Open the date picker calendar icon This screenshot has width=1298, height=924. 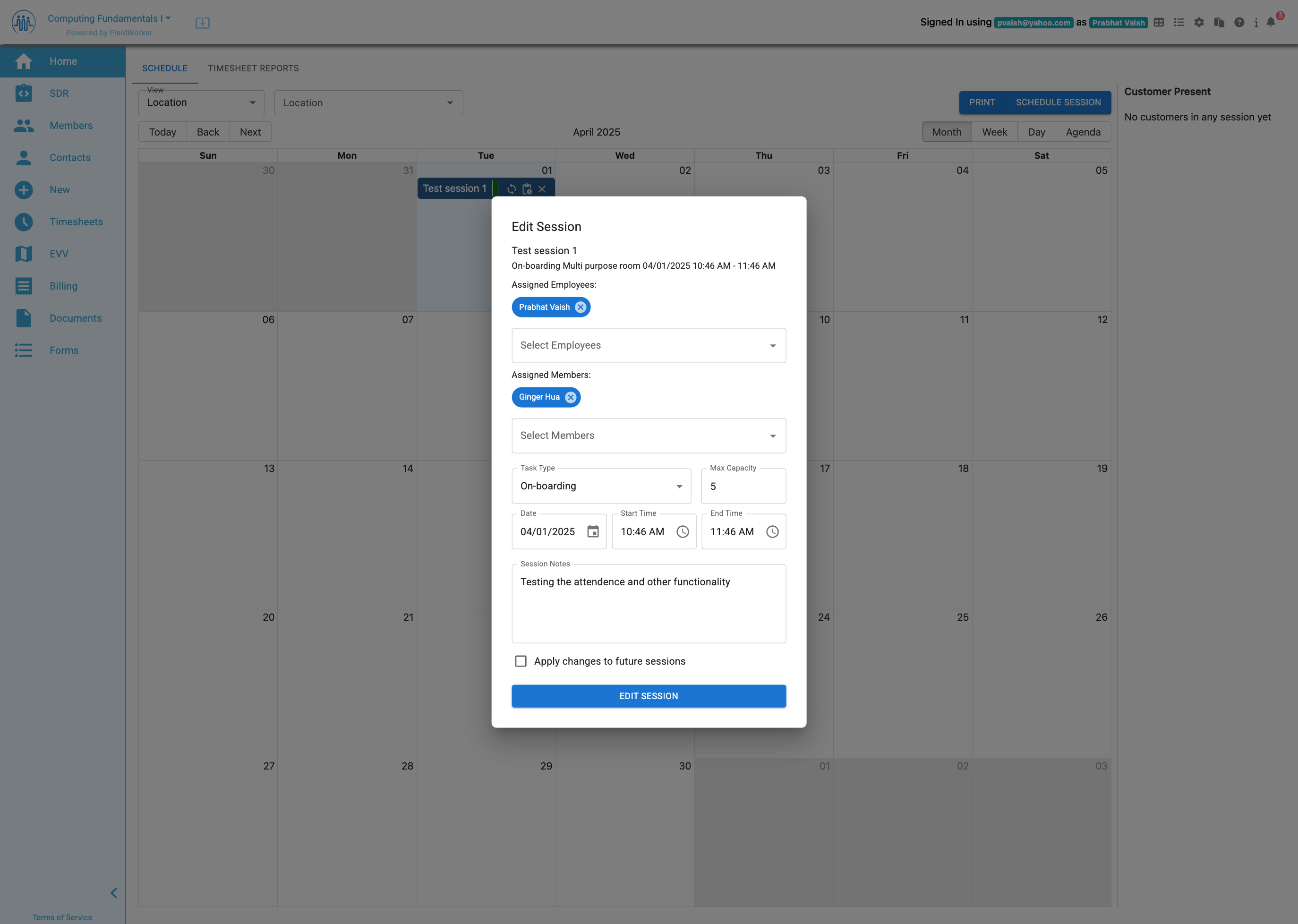click(593, 531)
